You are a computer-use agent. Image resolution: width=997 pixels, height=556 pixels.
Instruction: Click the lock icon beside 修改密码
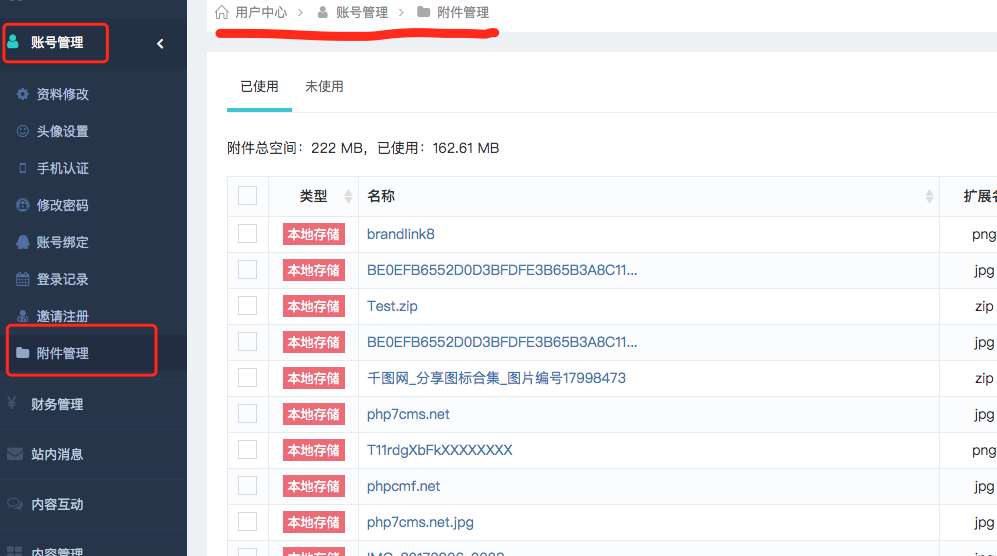22,205
